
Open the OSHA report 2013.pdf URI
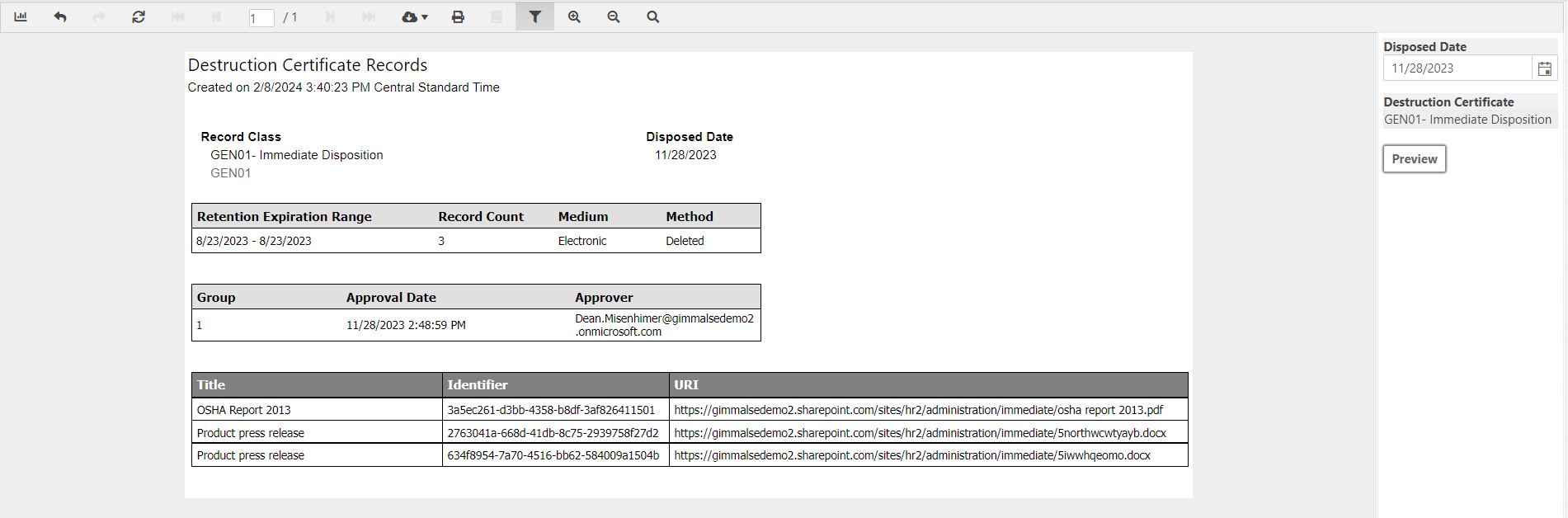tap(918, 410)
